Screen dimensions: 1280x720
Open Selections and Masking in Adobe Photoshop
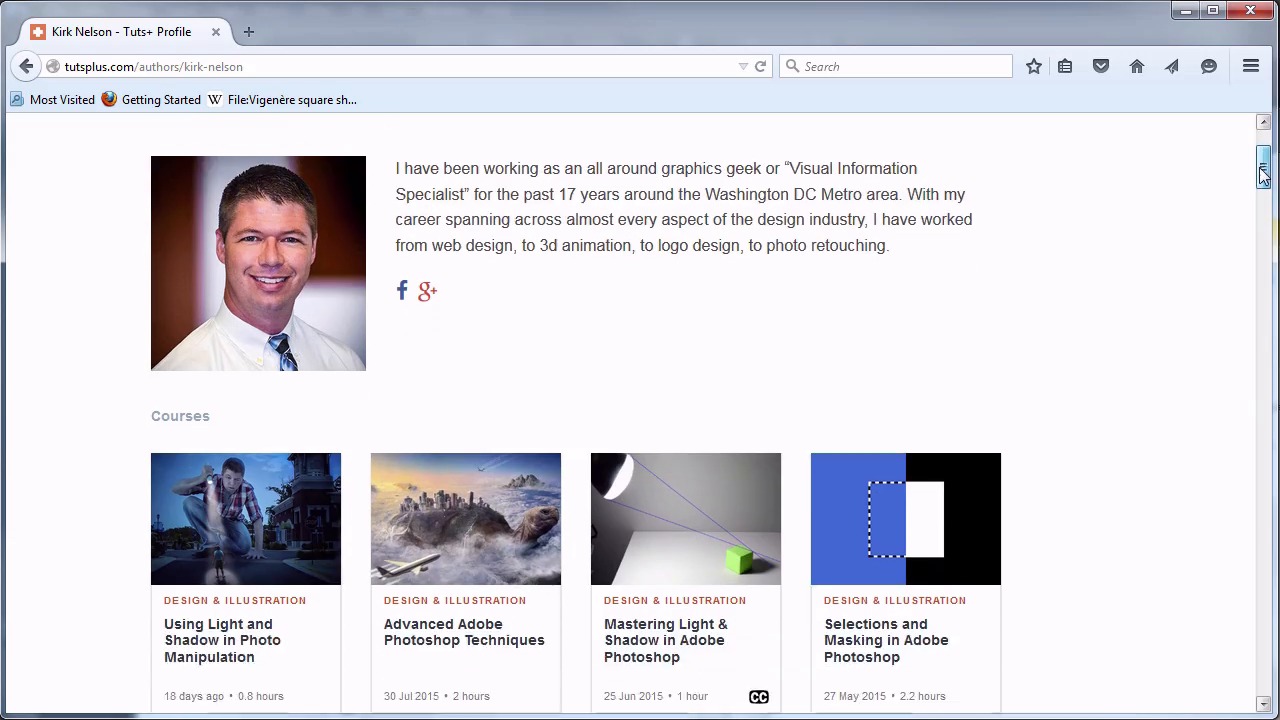886,640
